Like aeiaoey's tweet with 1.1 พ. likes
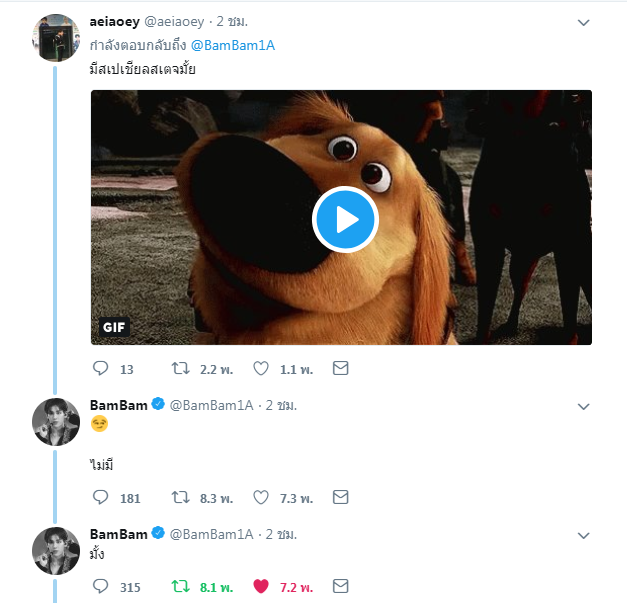 (261, 368)
